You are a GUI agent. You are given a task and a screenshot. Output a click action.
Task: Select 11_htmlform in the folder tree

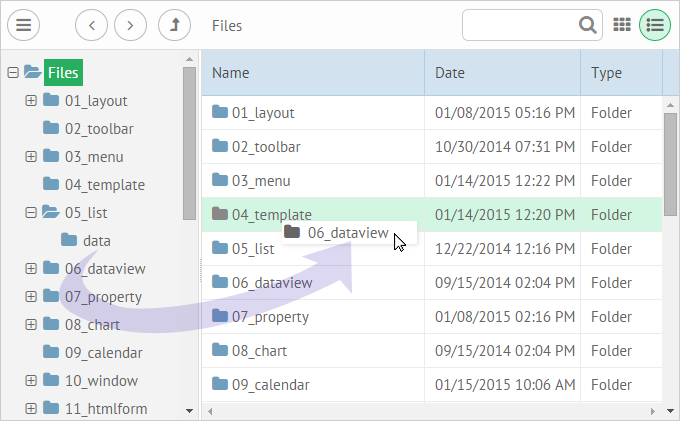click(106, 409)
